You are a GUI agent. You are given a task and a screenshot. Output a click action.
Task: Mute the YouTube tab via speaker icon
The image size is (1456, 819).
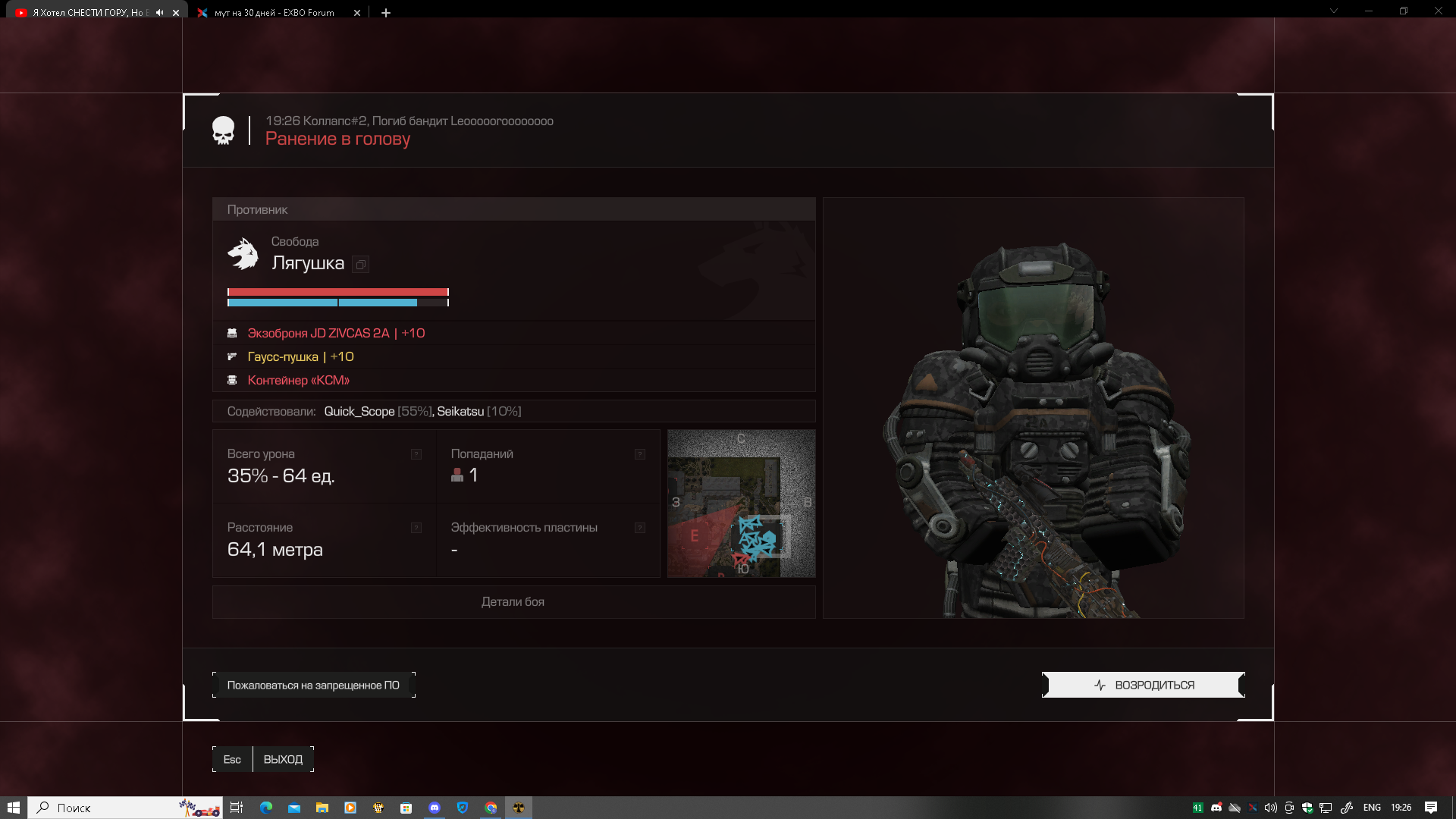click(159, 12)
